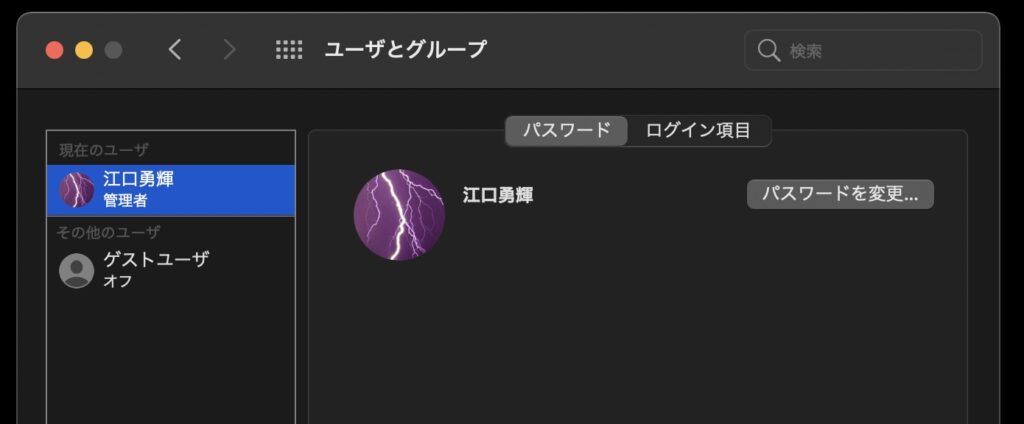
Task: Click the 江口勇輝 name beside profile picture
Action: point(498,195)
